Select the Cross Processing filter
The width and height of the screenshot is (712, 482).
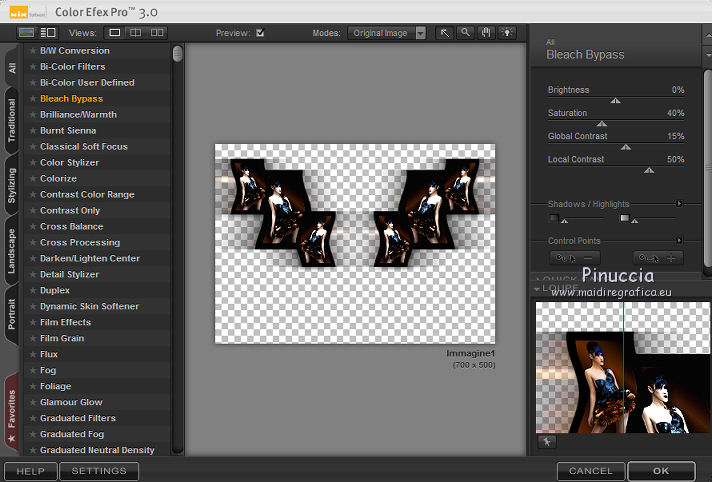click(x=80, y=243)
